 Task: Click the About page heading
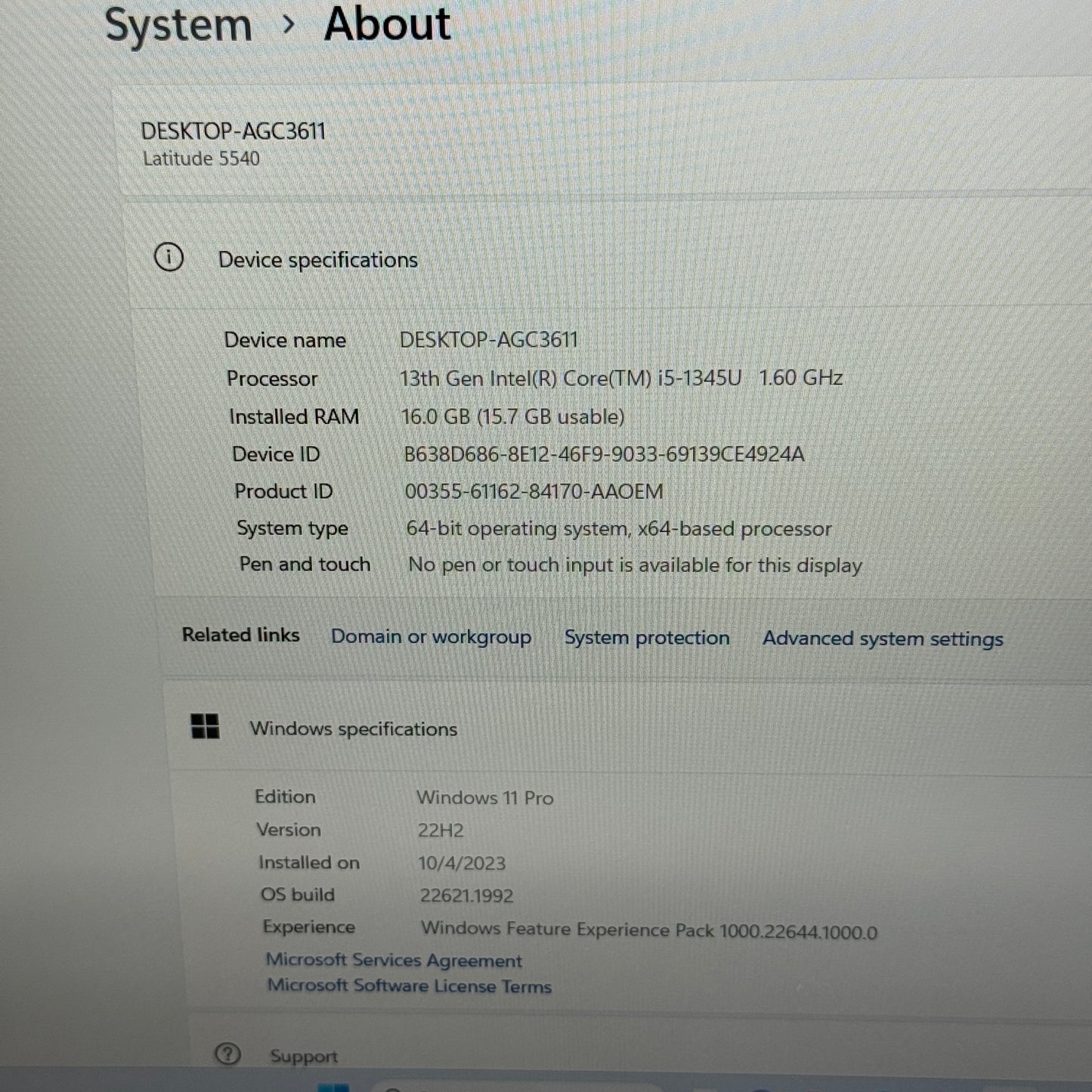[x=388, y=24]
